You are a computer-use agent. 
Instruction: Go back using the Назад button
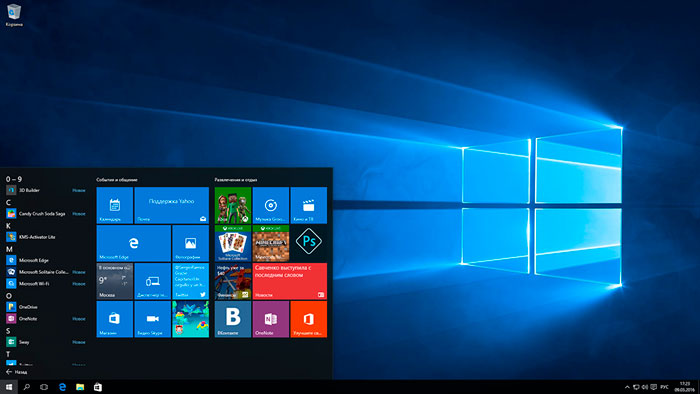point(17,372)
